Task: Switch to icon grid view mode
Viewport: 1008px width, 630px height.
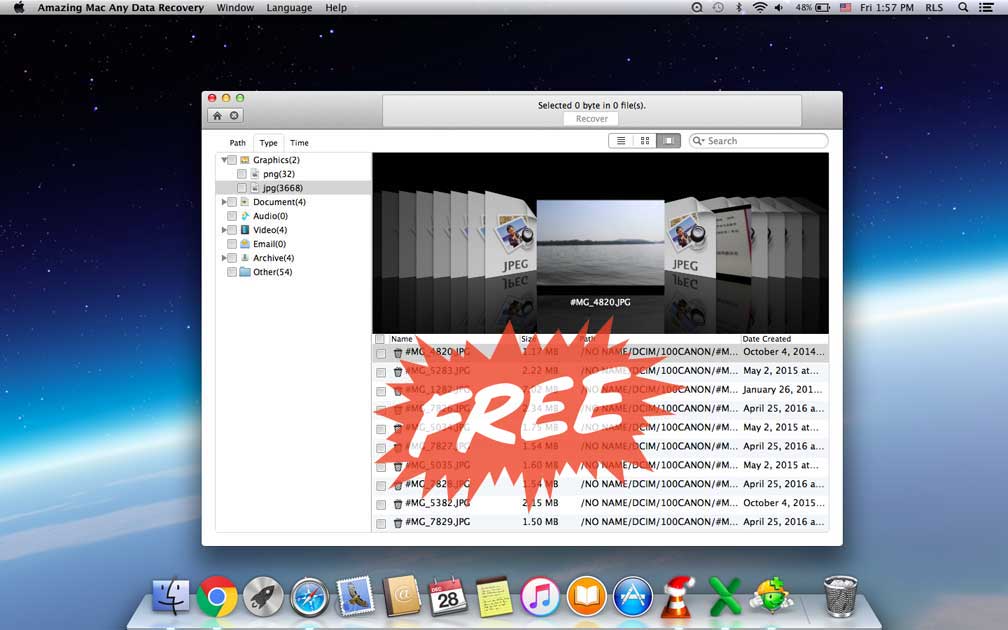Action: [x=645, y=141]
